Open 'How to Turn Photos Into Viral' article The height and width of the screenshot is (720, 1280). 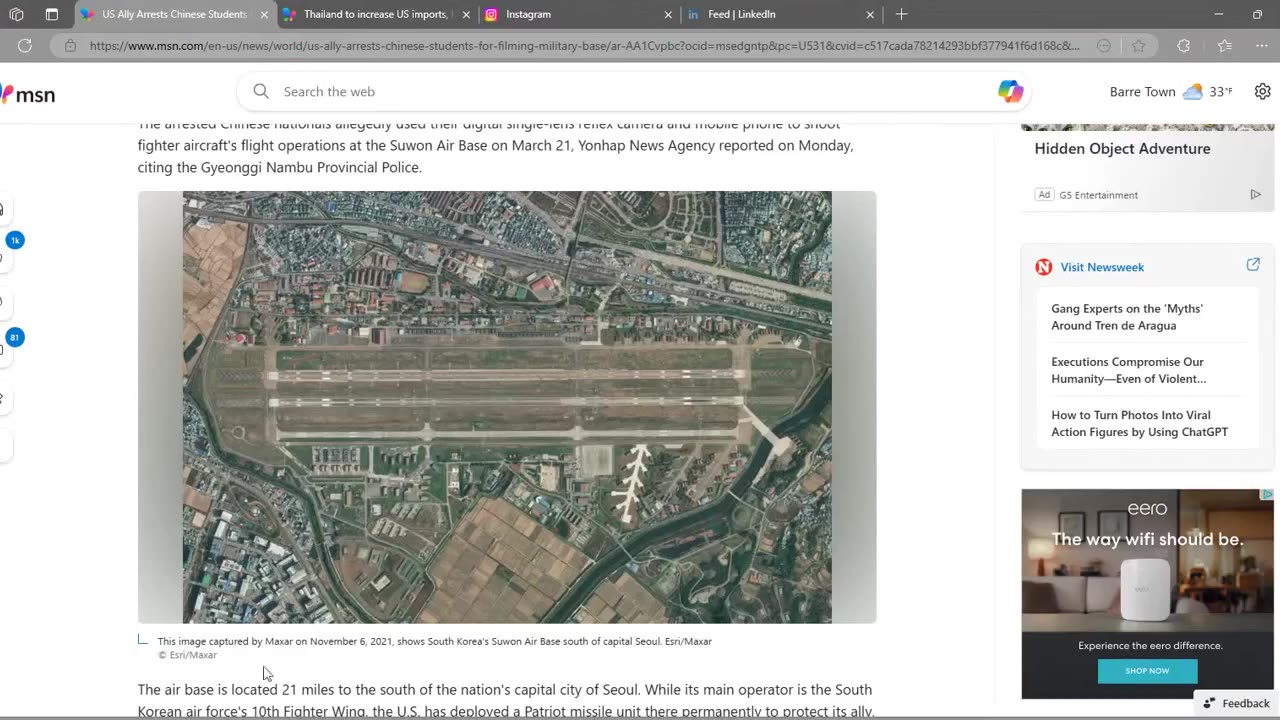pos(1139,423)
